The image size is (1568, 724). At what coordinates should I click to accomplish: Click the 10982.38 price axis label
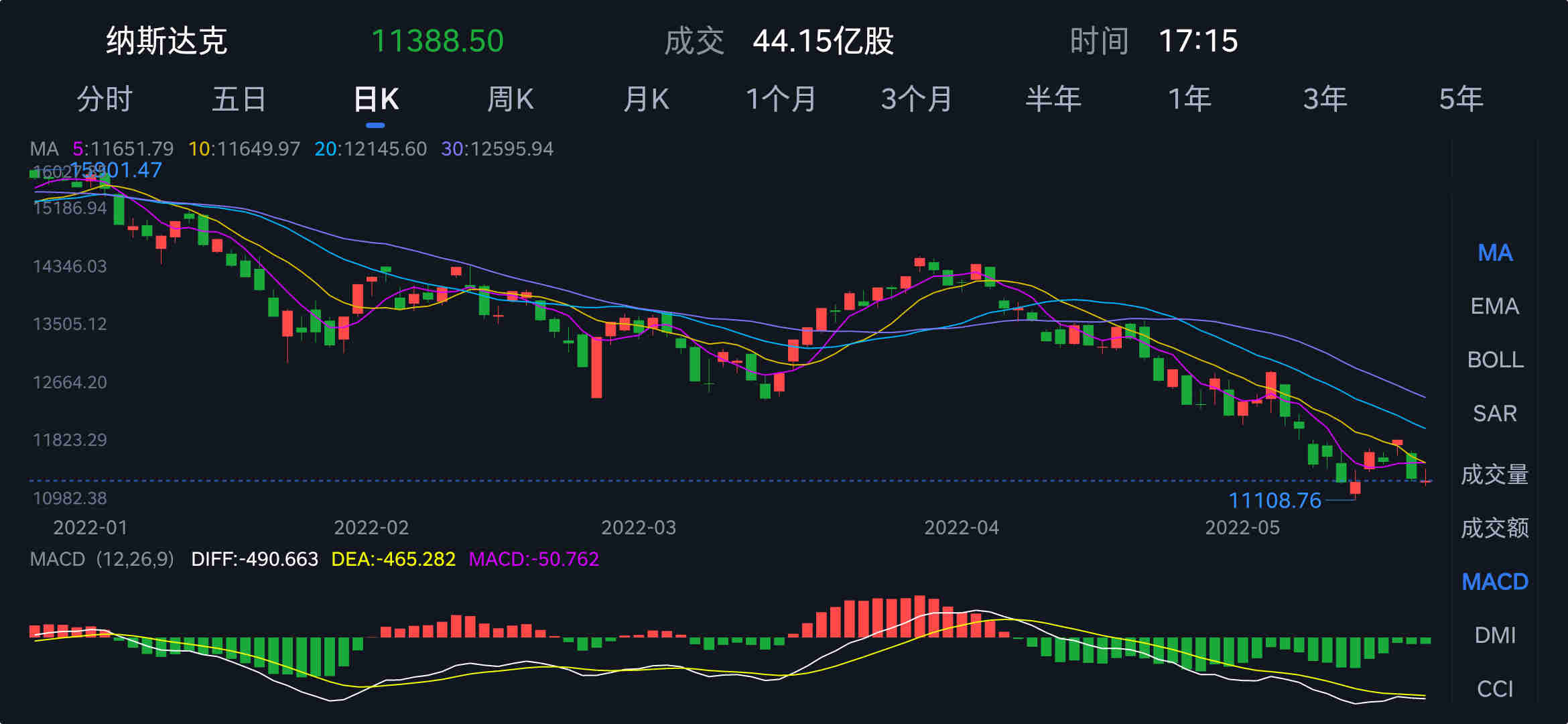point(70,498)
